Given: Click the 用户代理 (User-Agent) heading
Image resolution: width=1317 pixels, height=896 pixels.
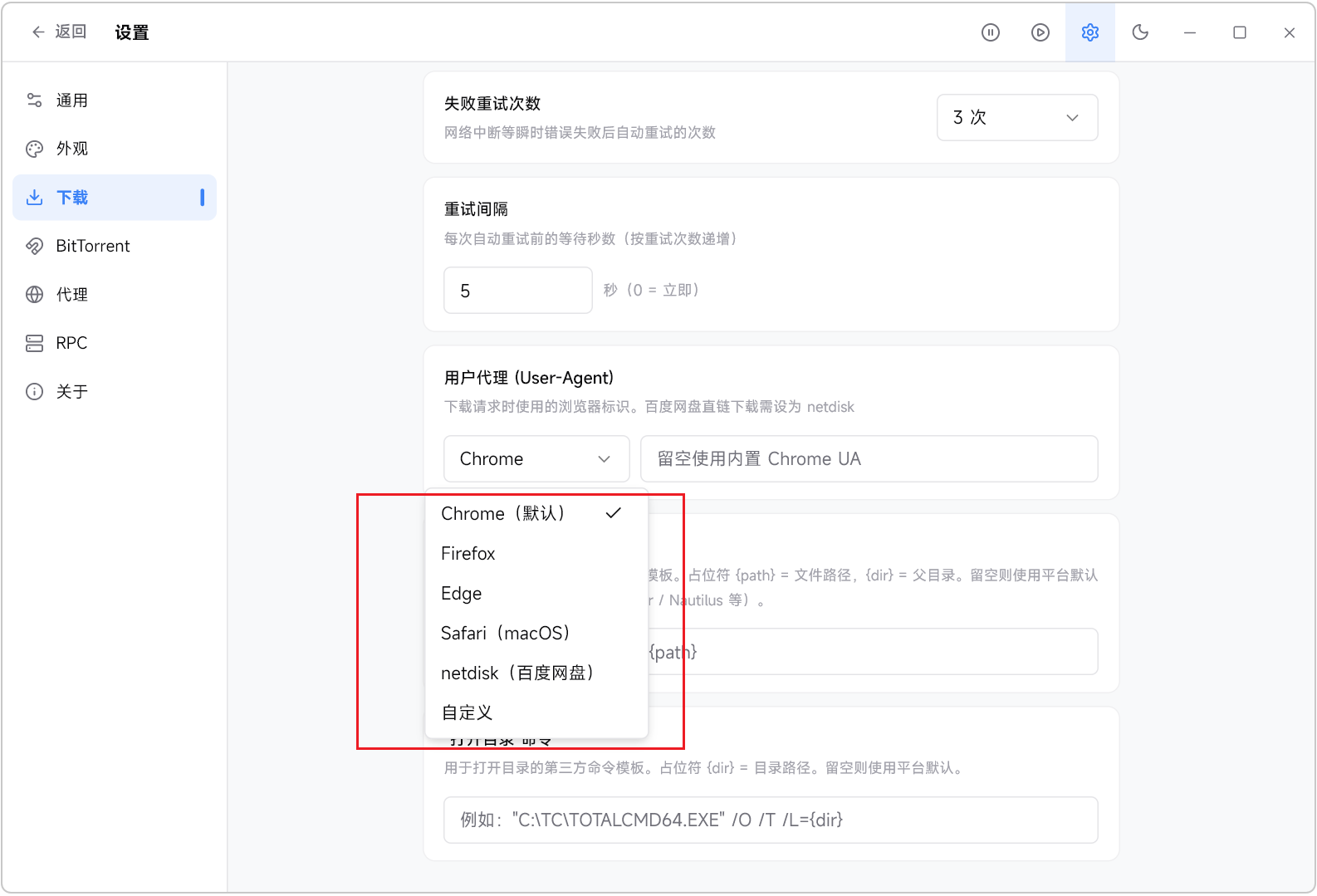Looking at the screenshot, I should click(529, 378).
